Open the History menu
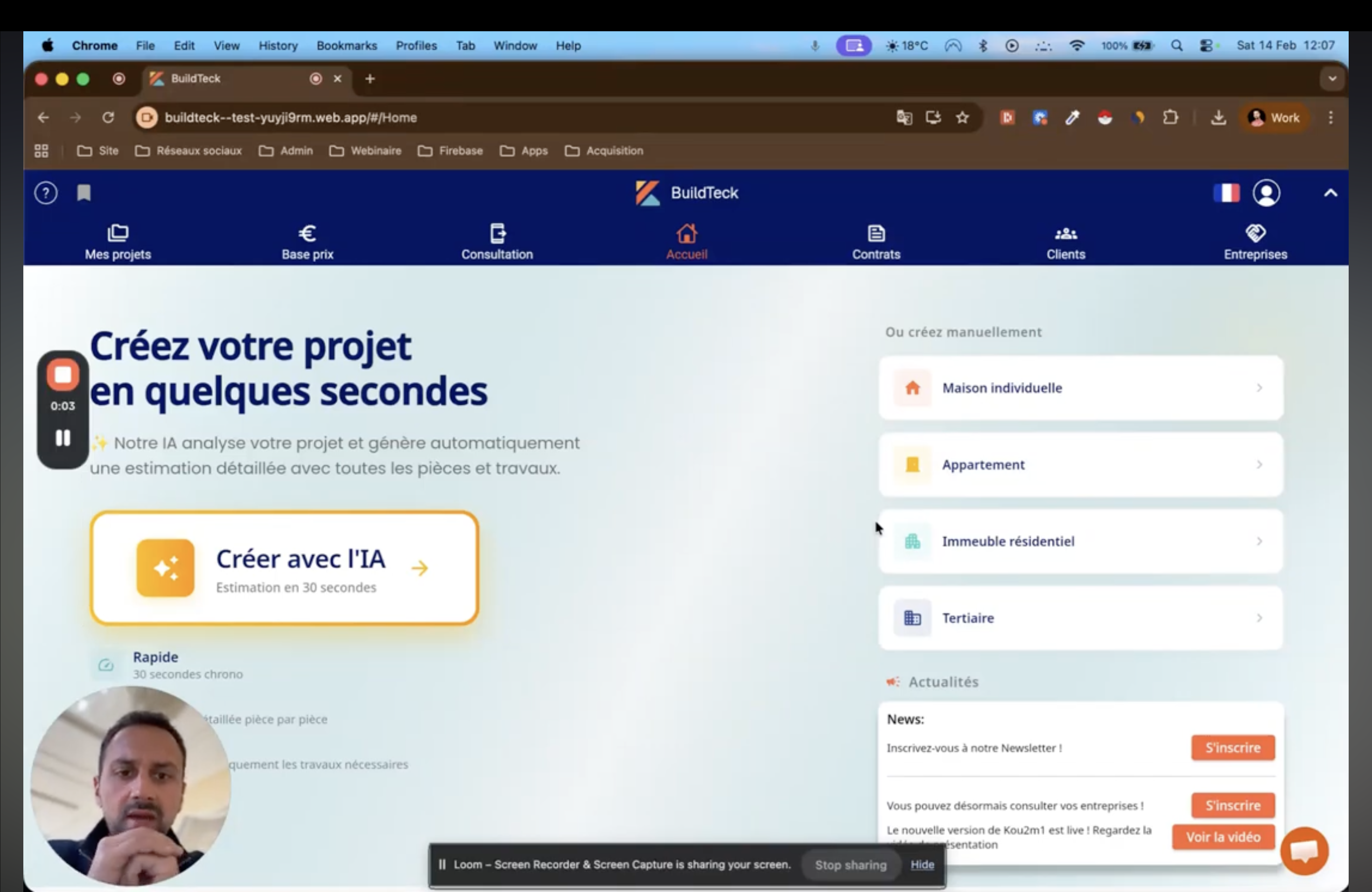The height and width of the screenshot is (892, 1372). [x=277, y=46]
